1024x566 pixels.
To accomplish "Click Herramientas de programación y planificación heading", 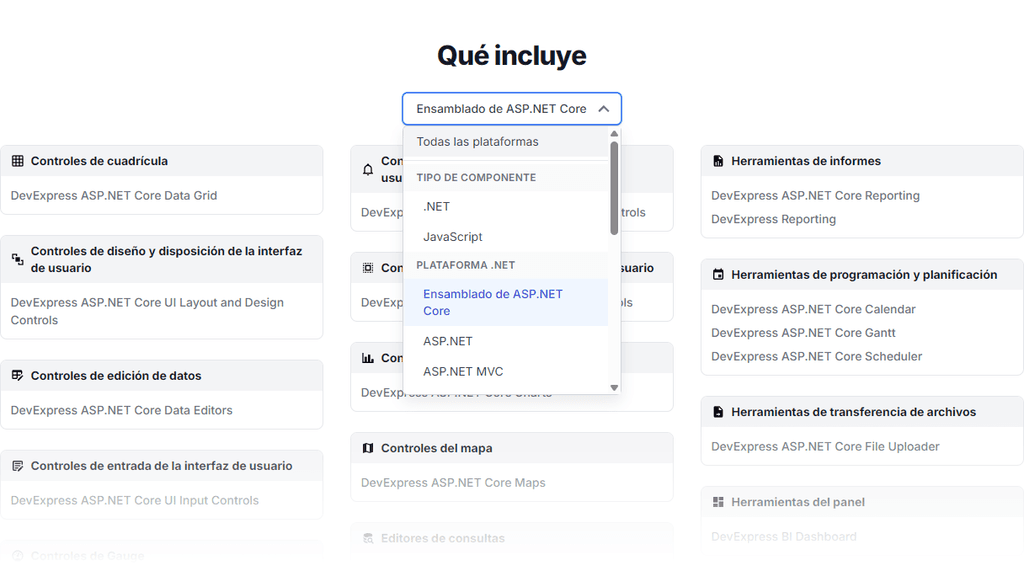I will coord(864,274).
